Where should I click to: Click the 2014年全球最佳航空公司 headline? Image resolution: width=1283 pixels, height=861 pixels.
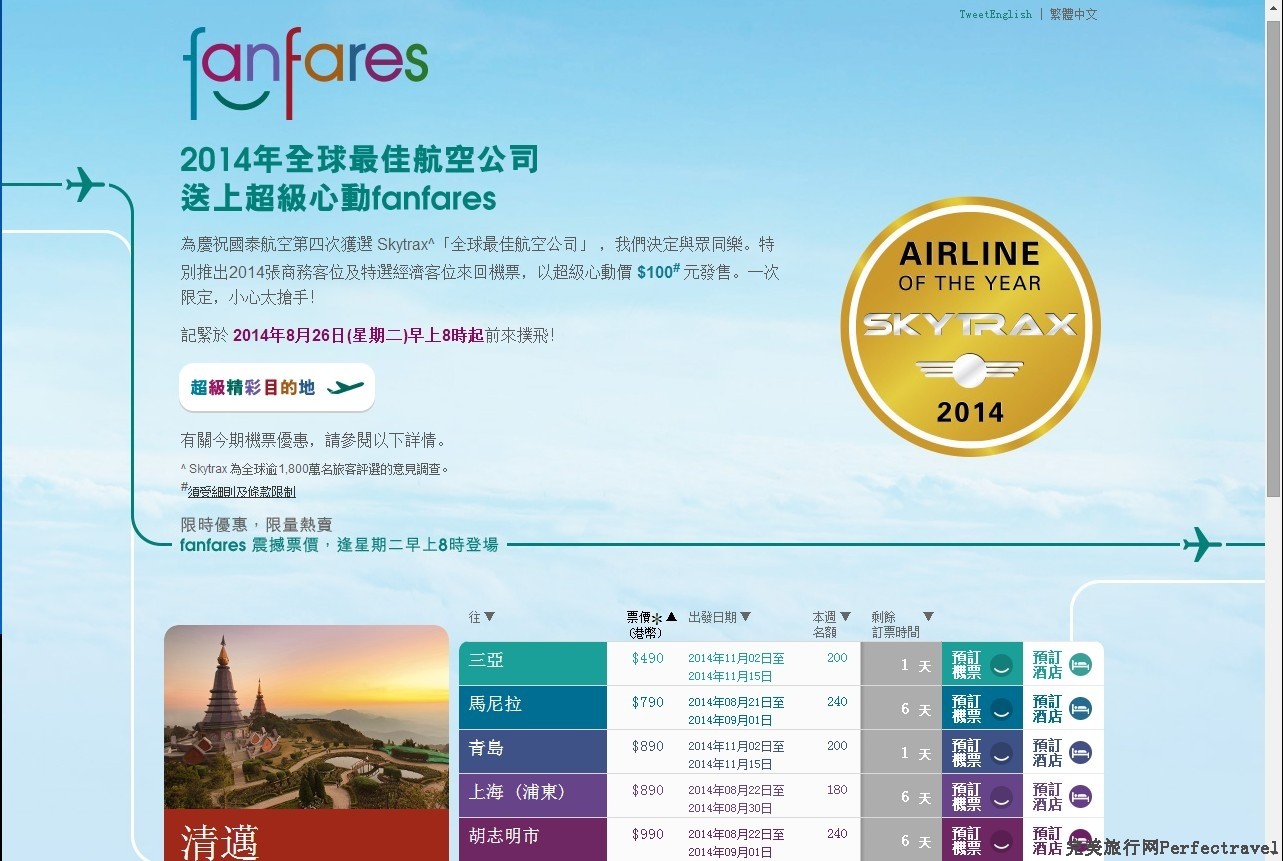click(359, 159)
